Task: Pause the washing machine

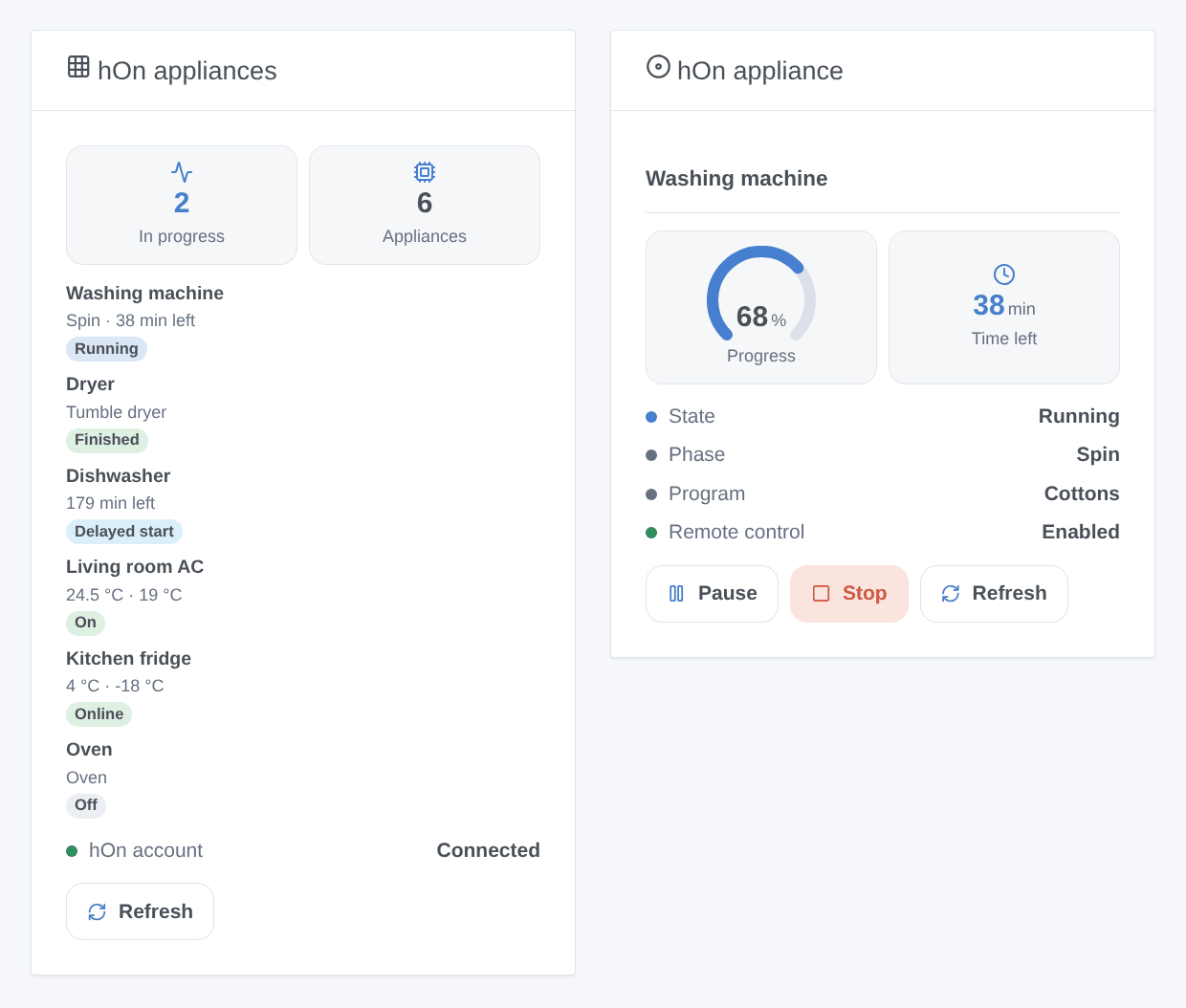Action: click(x=712, y=594)
